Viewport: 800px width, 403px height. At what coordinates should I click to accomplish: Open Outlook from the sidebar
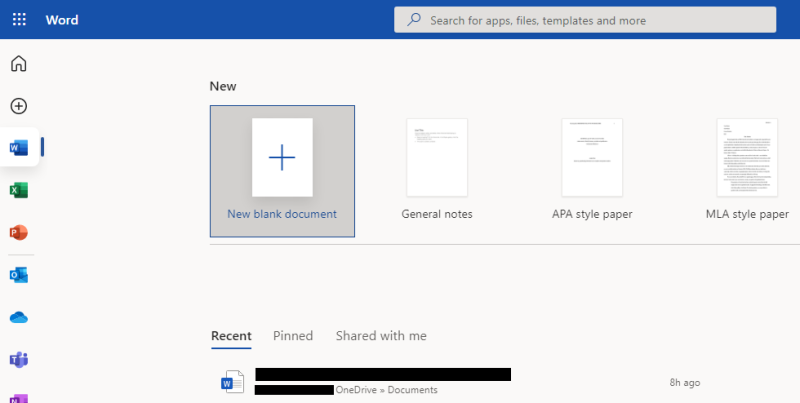[19, 275]
